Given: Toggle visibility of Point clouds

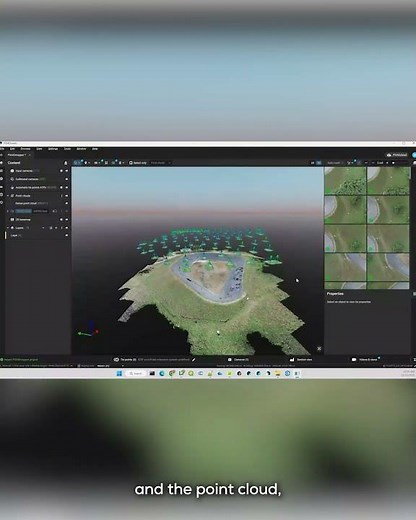Looking at the screenshot, I should pos(67,196).
